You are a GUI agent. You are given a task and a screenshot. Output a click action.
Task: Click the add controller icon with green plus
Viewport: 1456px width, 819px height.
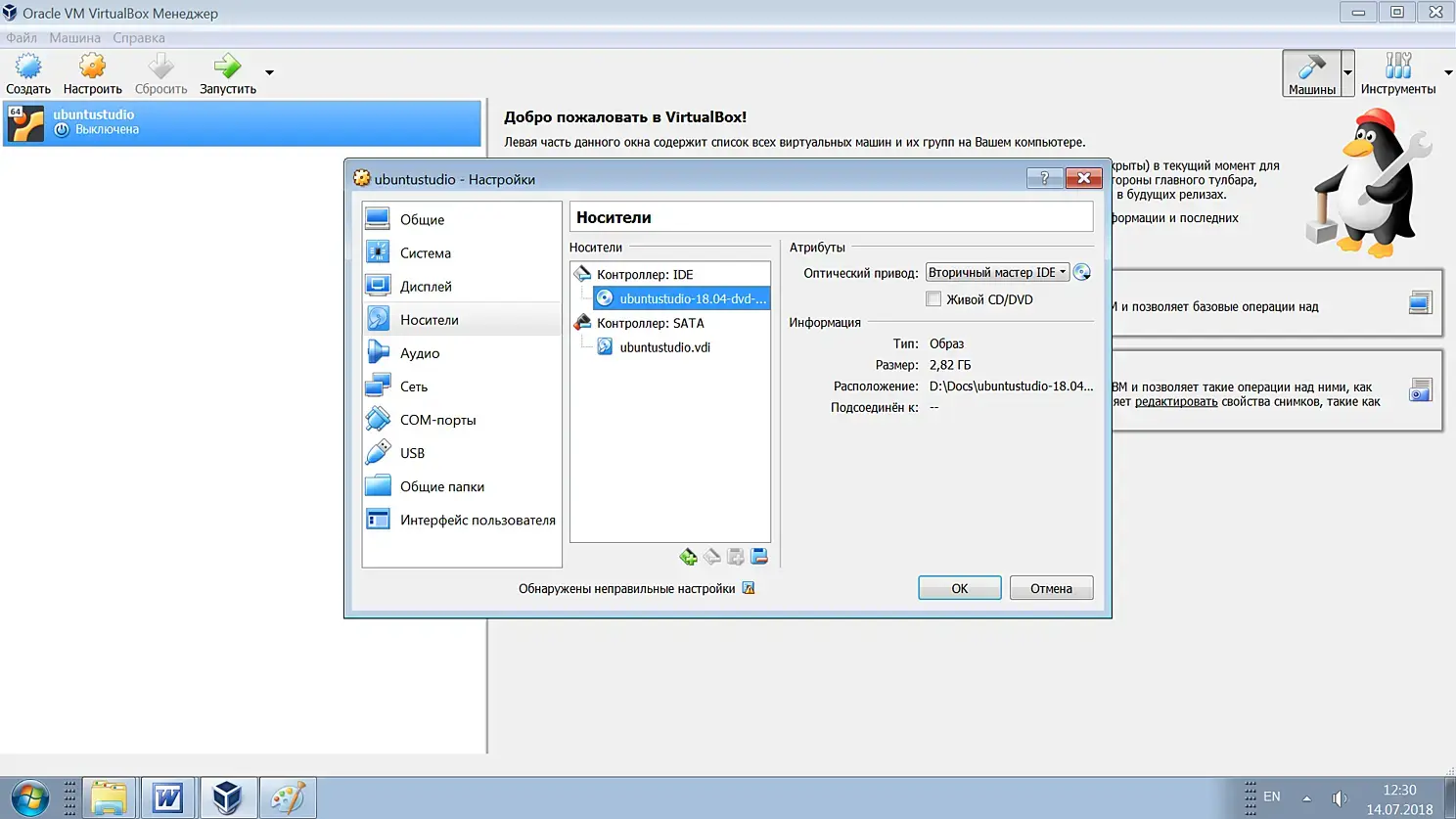click(x=689, y=557)
